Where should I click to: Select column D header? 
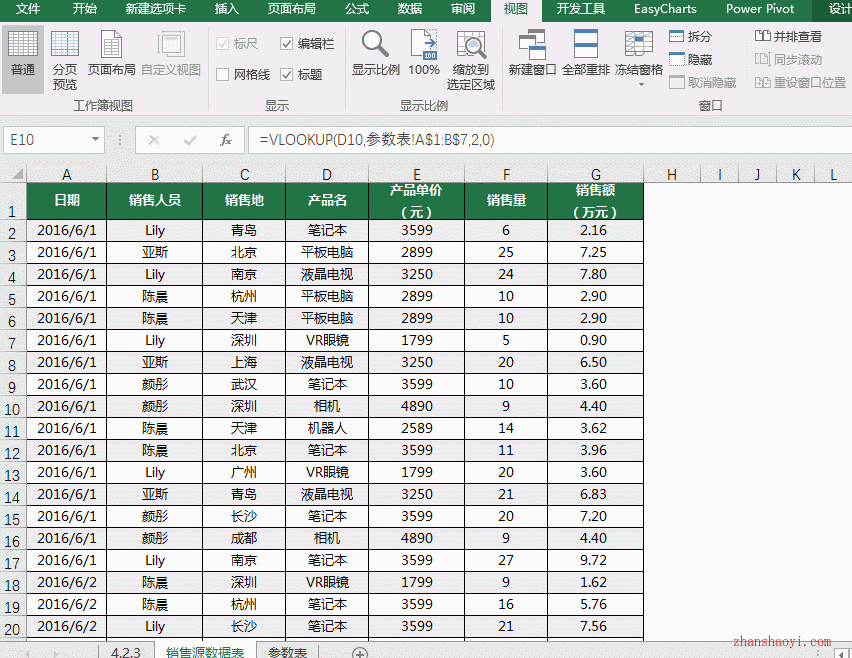point(327,174)
